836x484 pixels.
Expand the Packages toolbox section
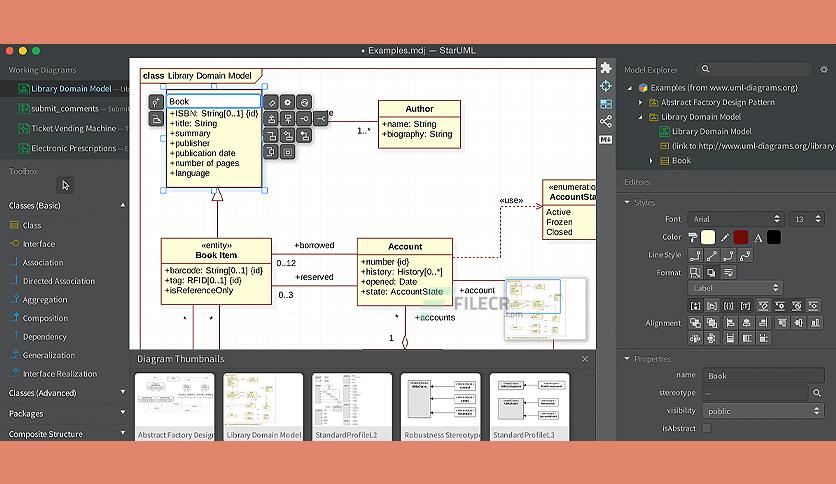coord(123,413)
